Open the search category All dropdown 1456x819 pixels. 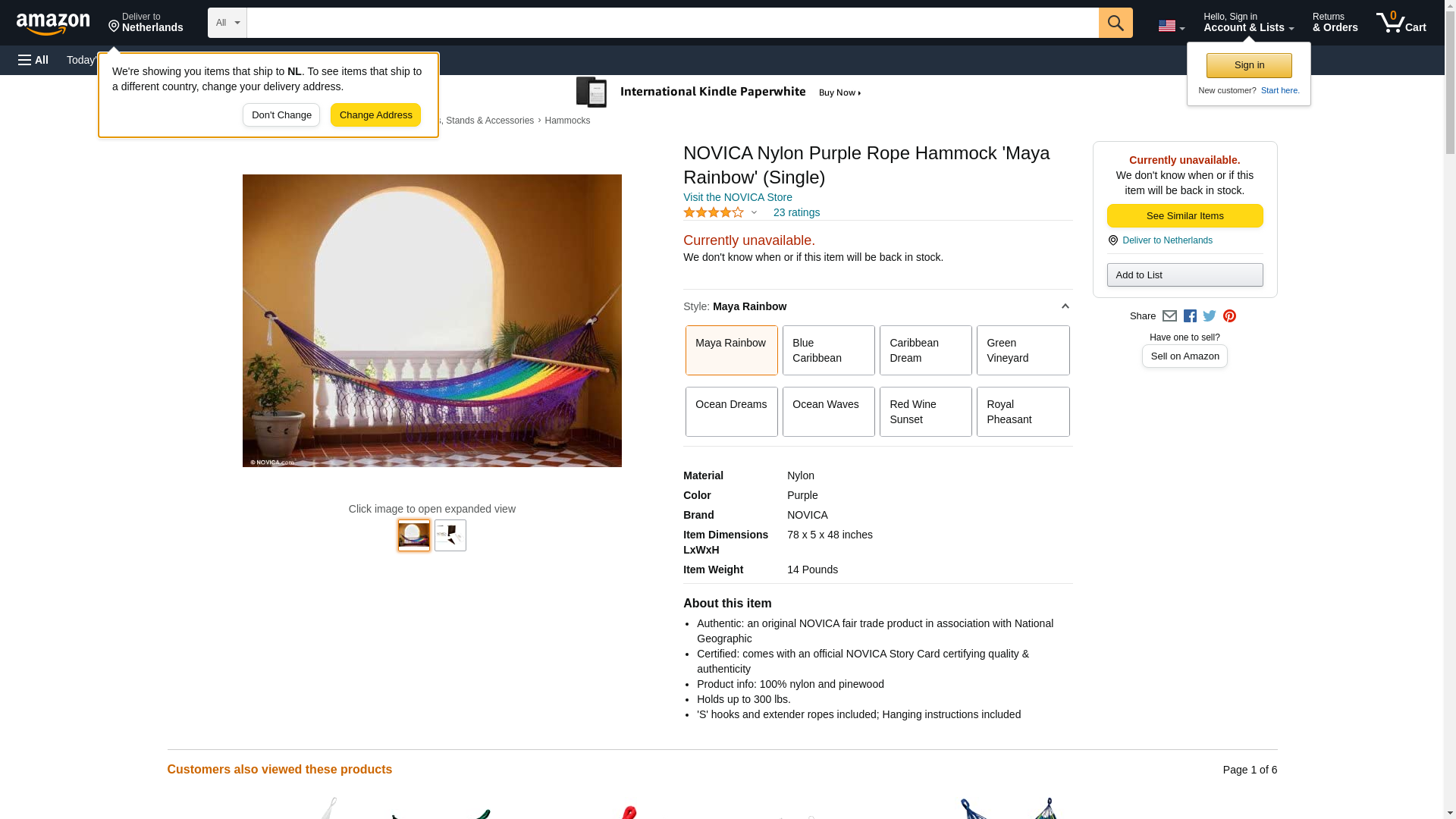click(x=227, y=23)
